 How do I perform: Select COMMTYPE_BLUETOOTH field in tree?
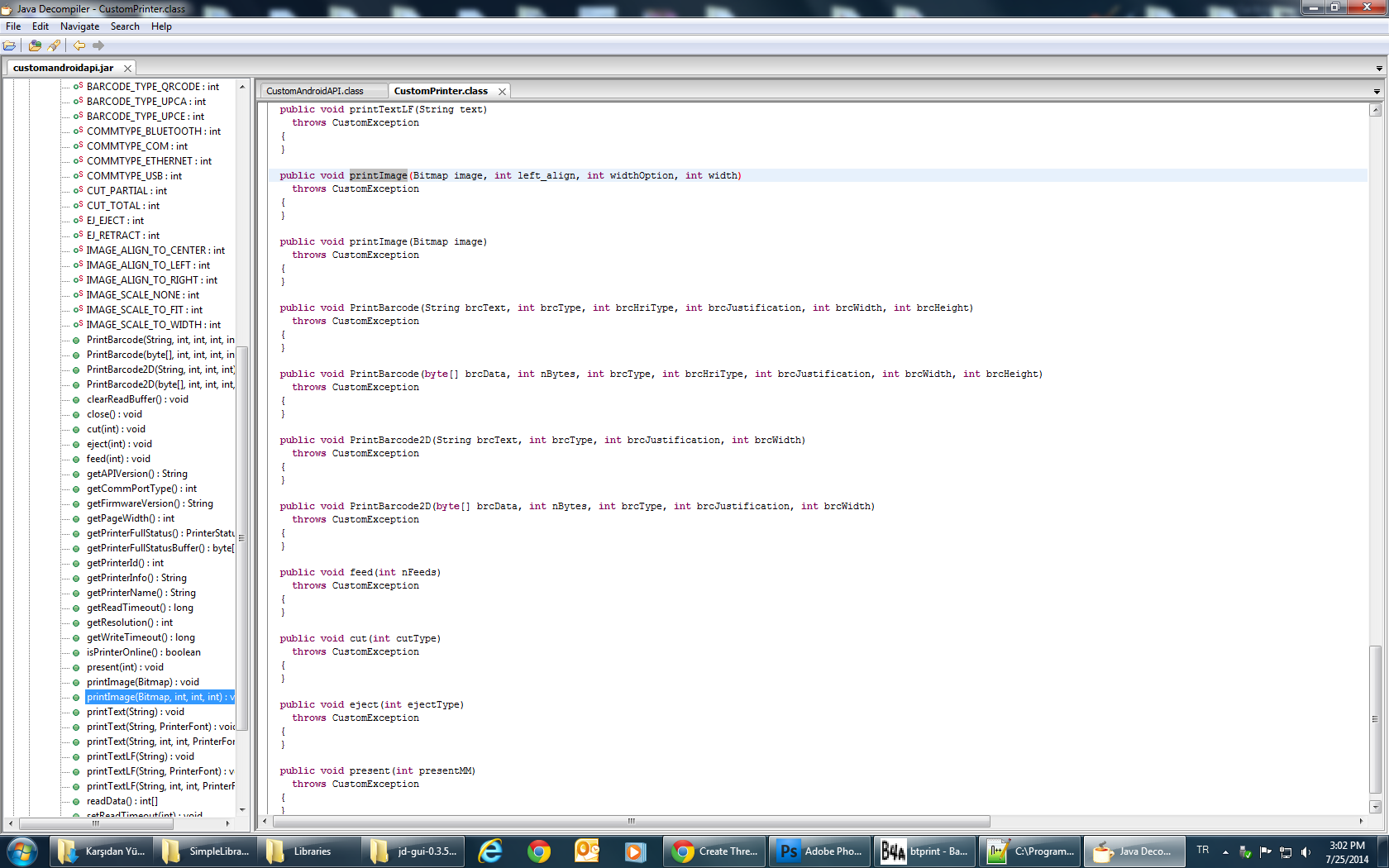(x=154, y=131)
